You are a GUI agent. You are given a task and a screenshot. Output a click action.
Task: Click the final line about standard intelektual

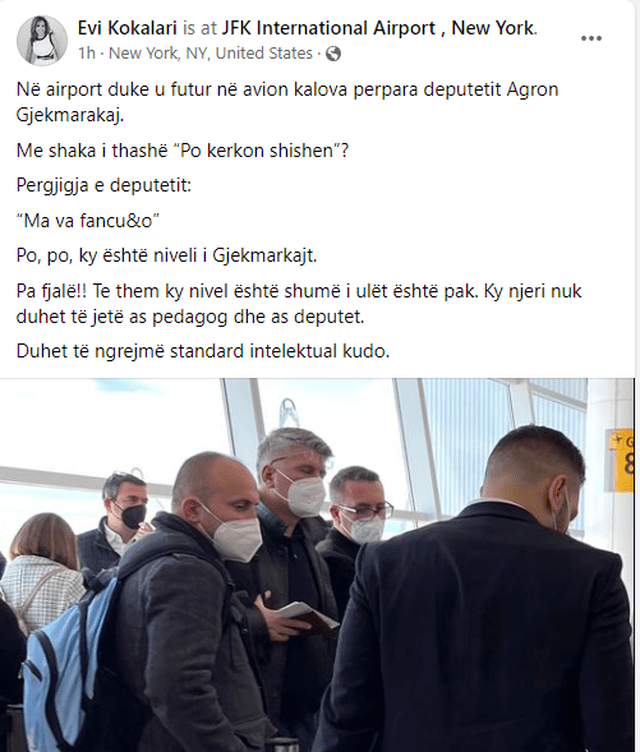pos(203,351)
